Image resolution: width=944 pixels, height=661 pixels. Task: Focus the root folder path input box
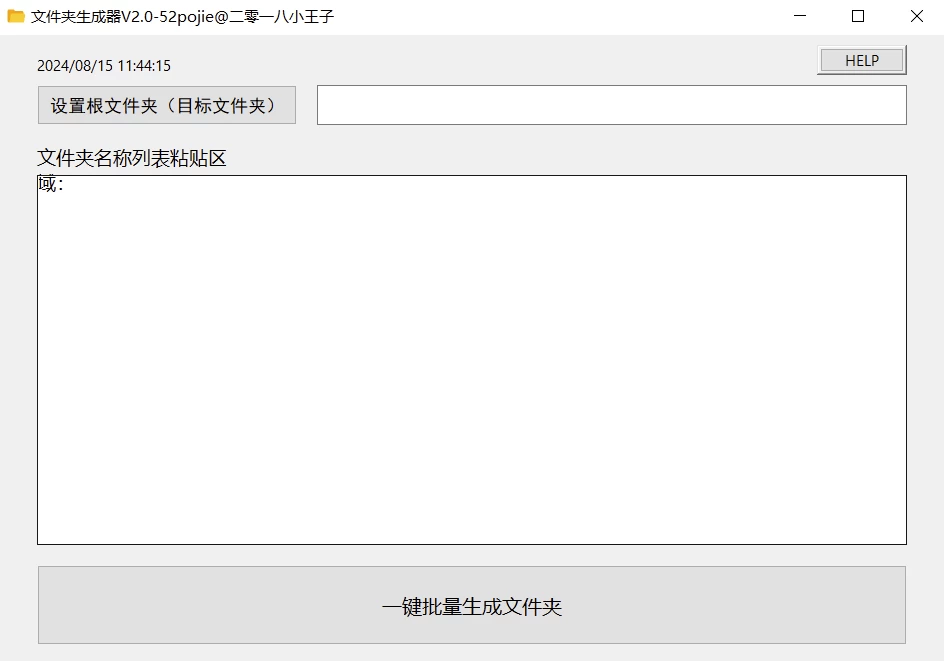click(x=611, y=105)
